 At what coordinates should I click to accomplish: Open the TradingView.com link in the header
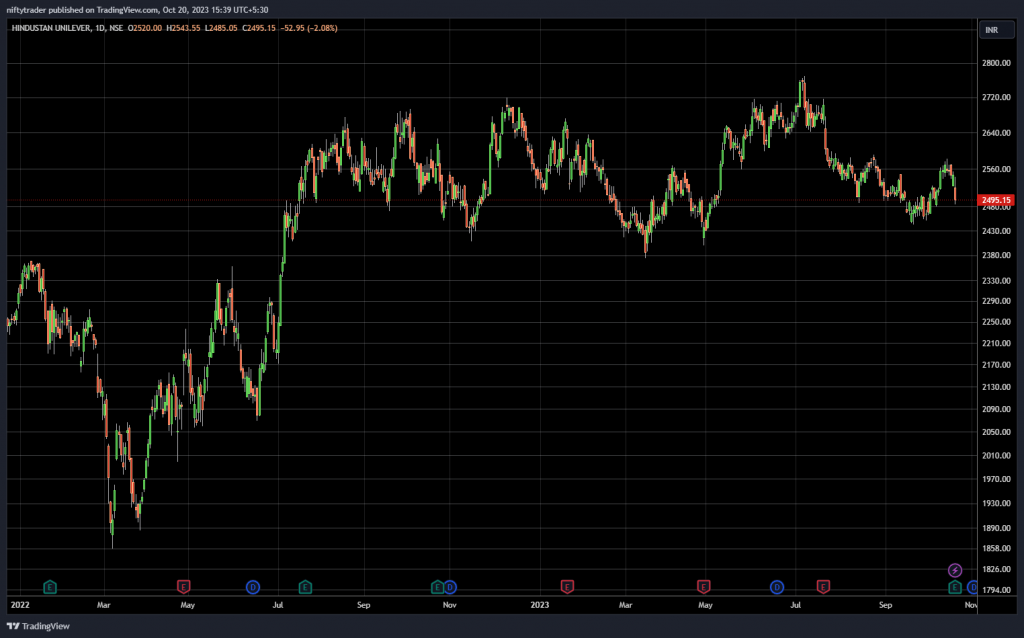click(127, 10)
